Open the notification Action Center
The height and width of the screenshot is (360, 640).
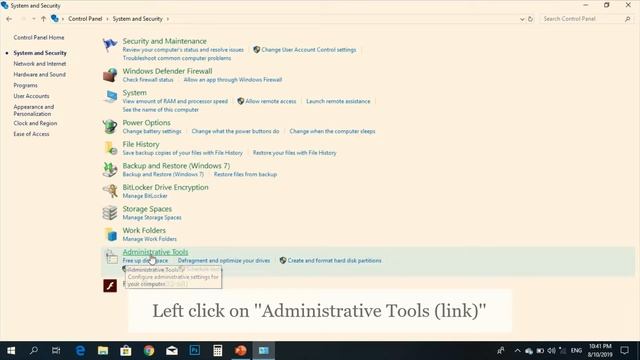624,351
